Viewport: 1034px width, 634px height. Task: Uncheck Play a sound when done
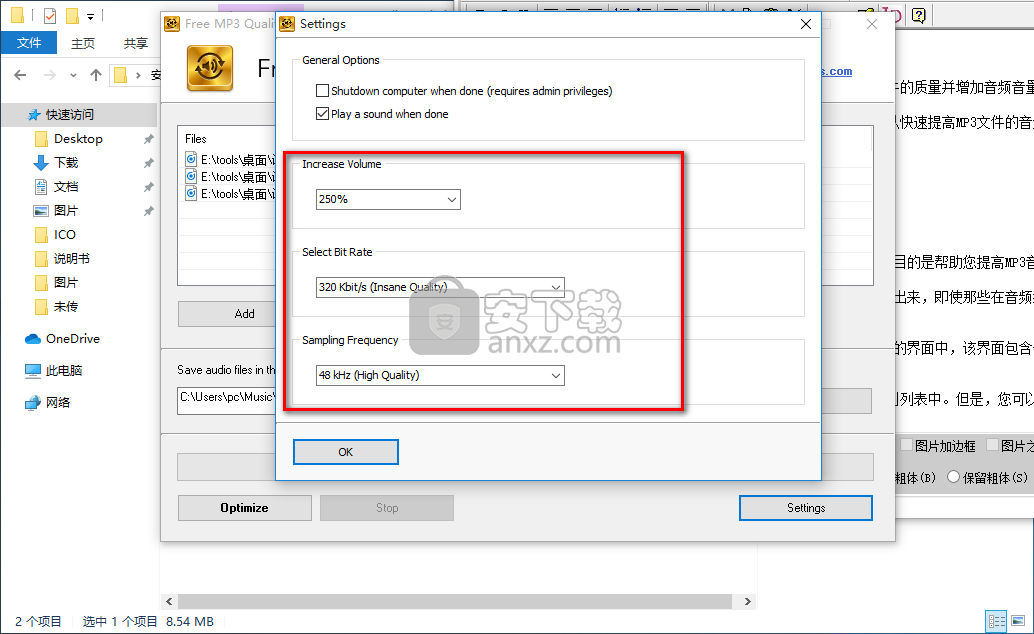tap(322, 113)
